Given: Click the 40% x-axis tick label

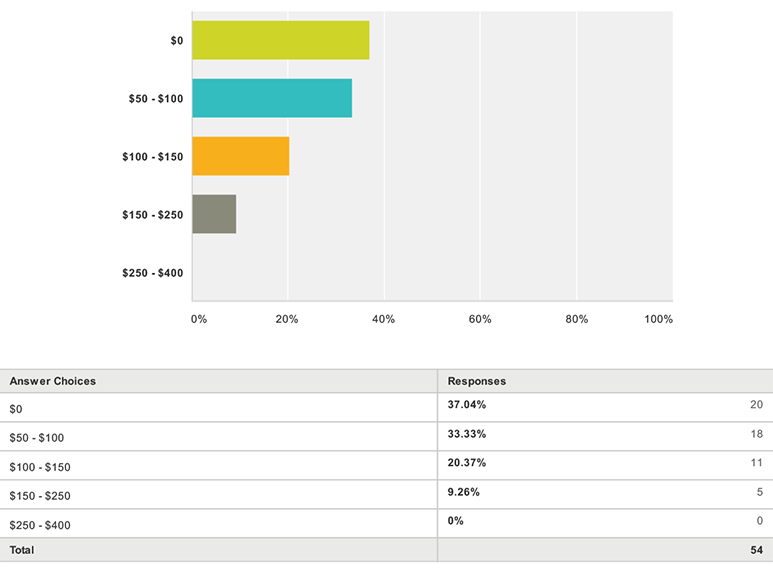Looking at the screenshot, I should tap(383, 319).
